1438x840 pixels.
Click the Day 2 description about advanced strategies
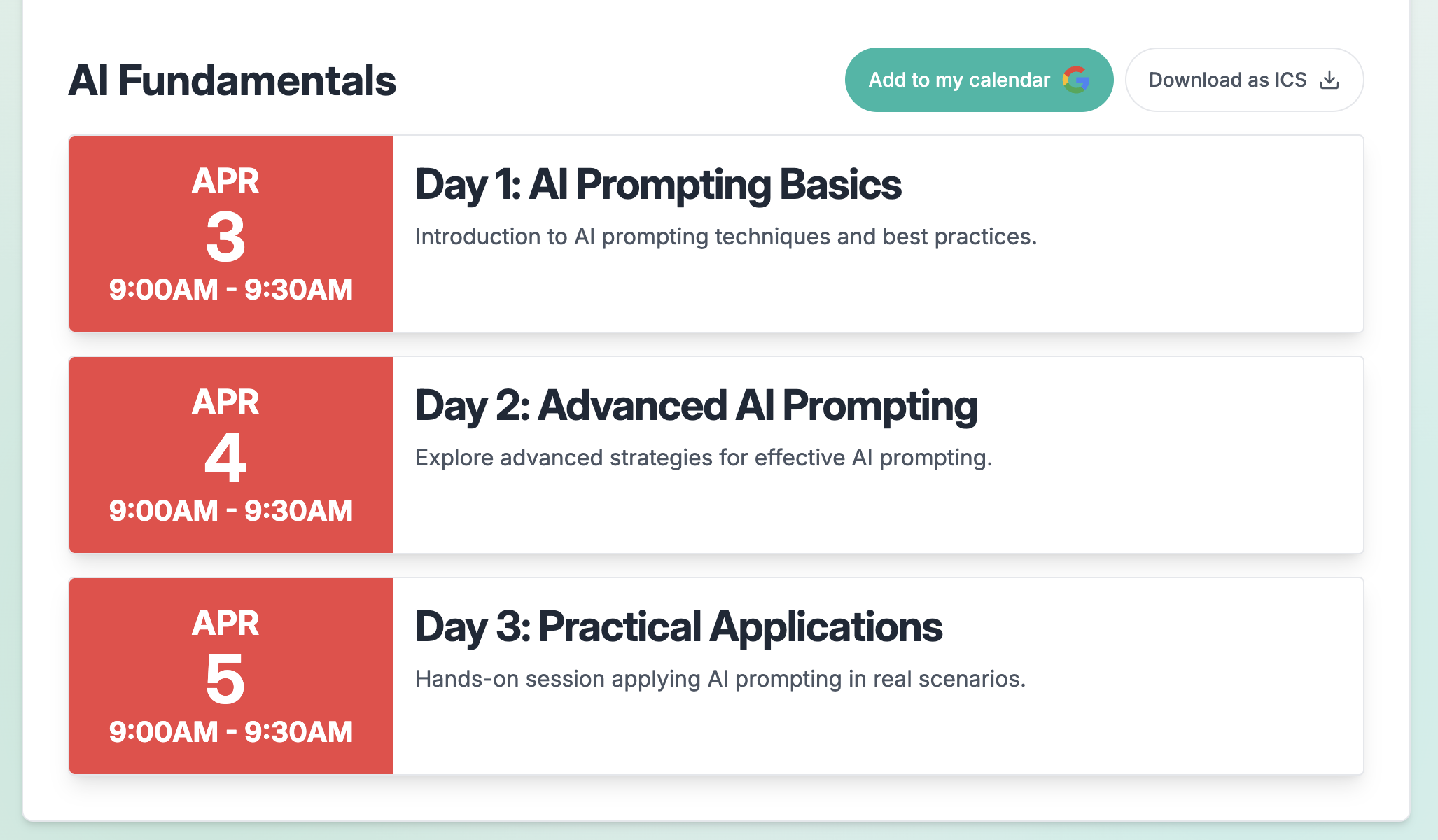703,458
